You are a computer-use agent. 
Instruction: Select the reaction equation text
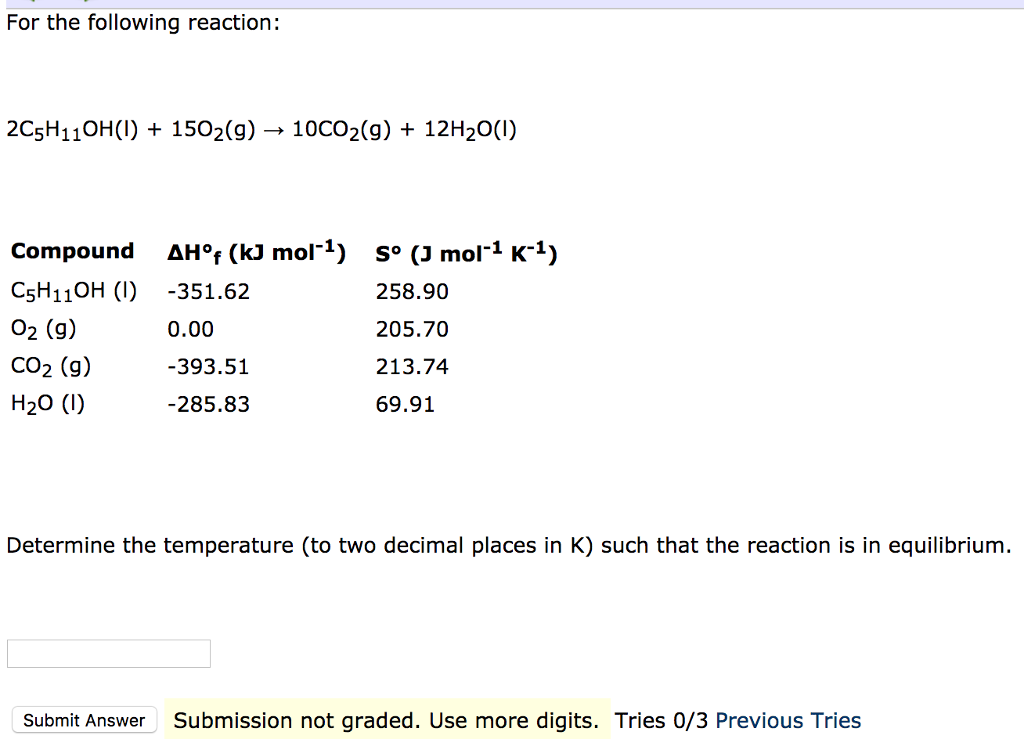(260, 128)
